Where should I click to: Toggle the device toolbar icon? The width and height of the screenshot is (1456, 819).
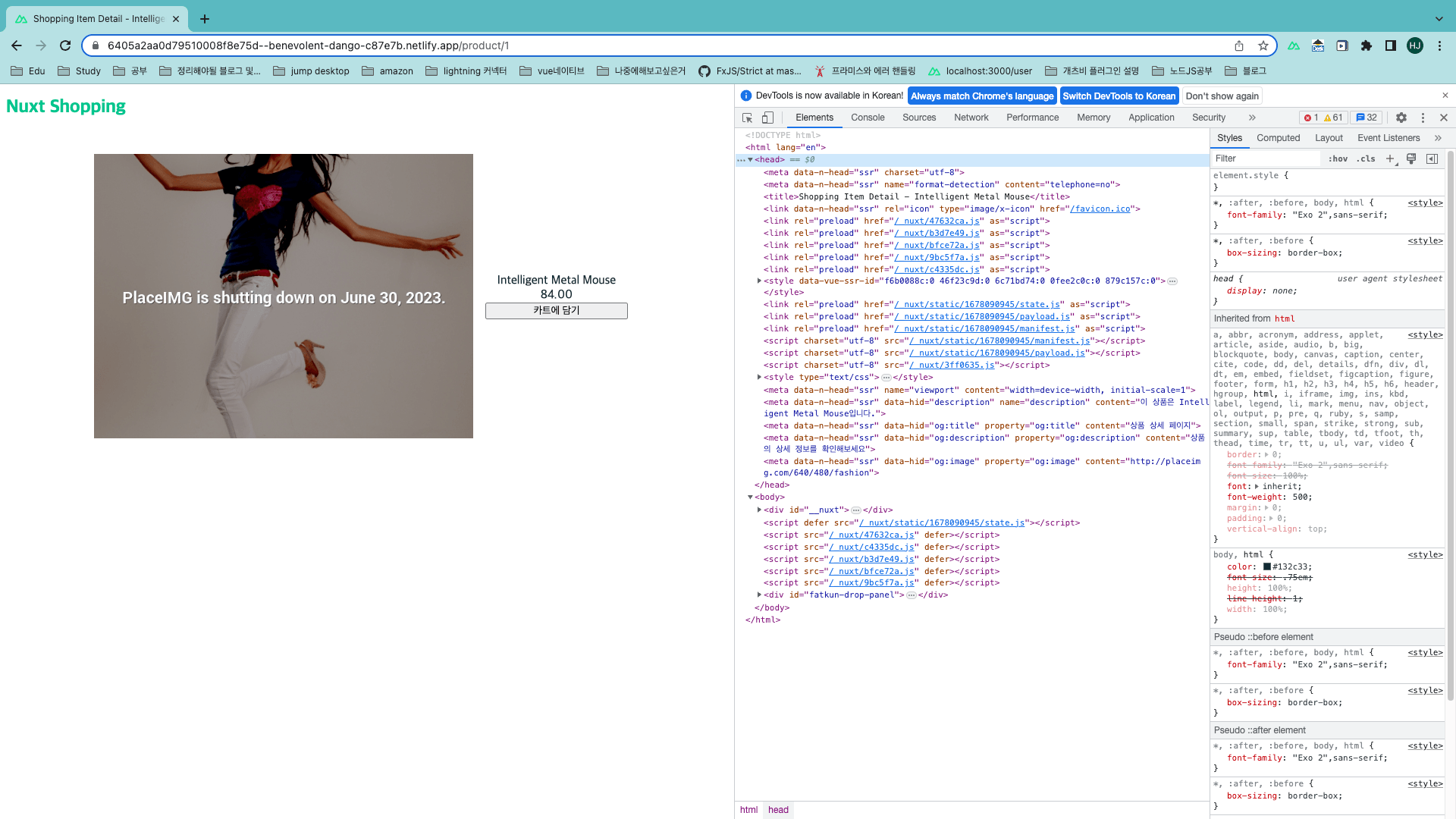click(767, 118)
